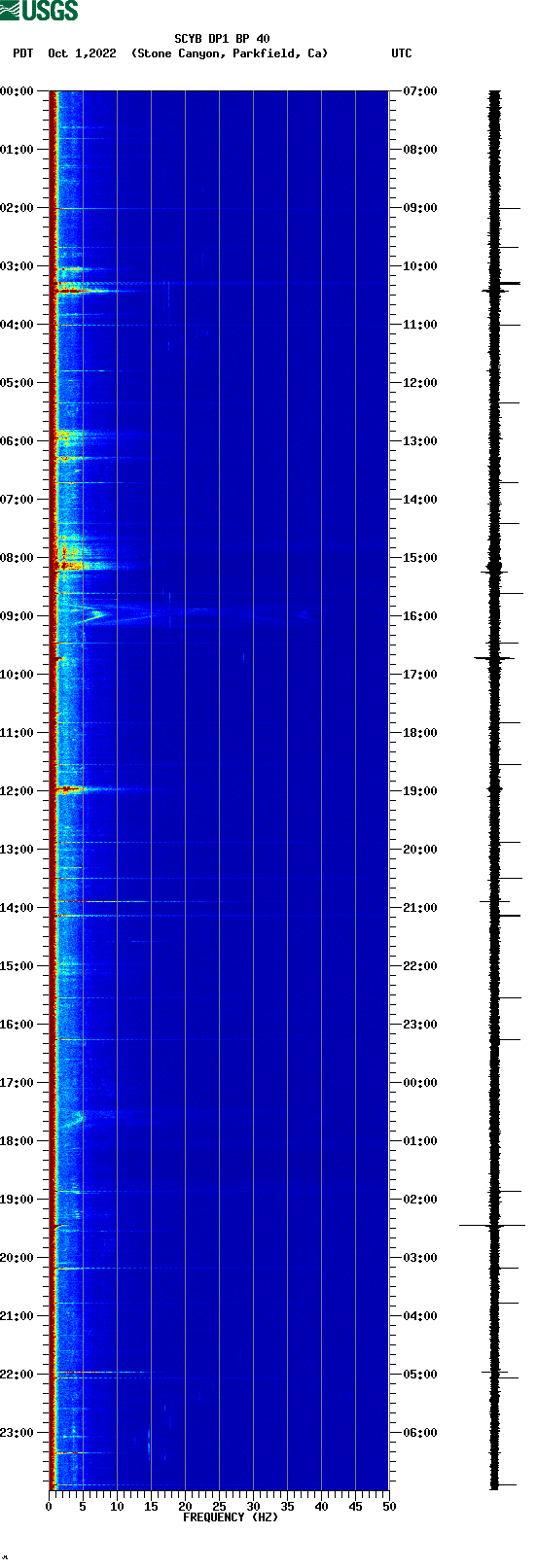Image resolution: width=537 pixels, height=1568 pixels.
Task: Click the frequency axis value "0"
Action: tap(49, 1506)
